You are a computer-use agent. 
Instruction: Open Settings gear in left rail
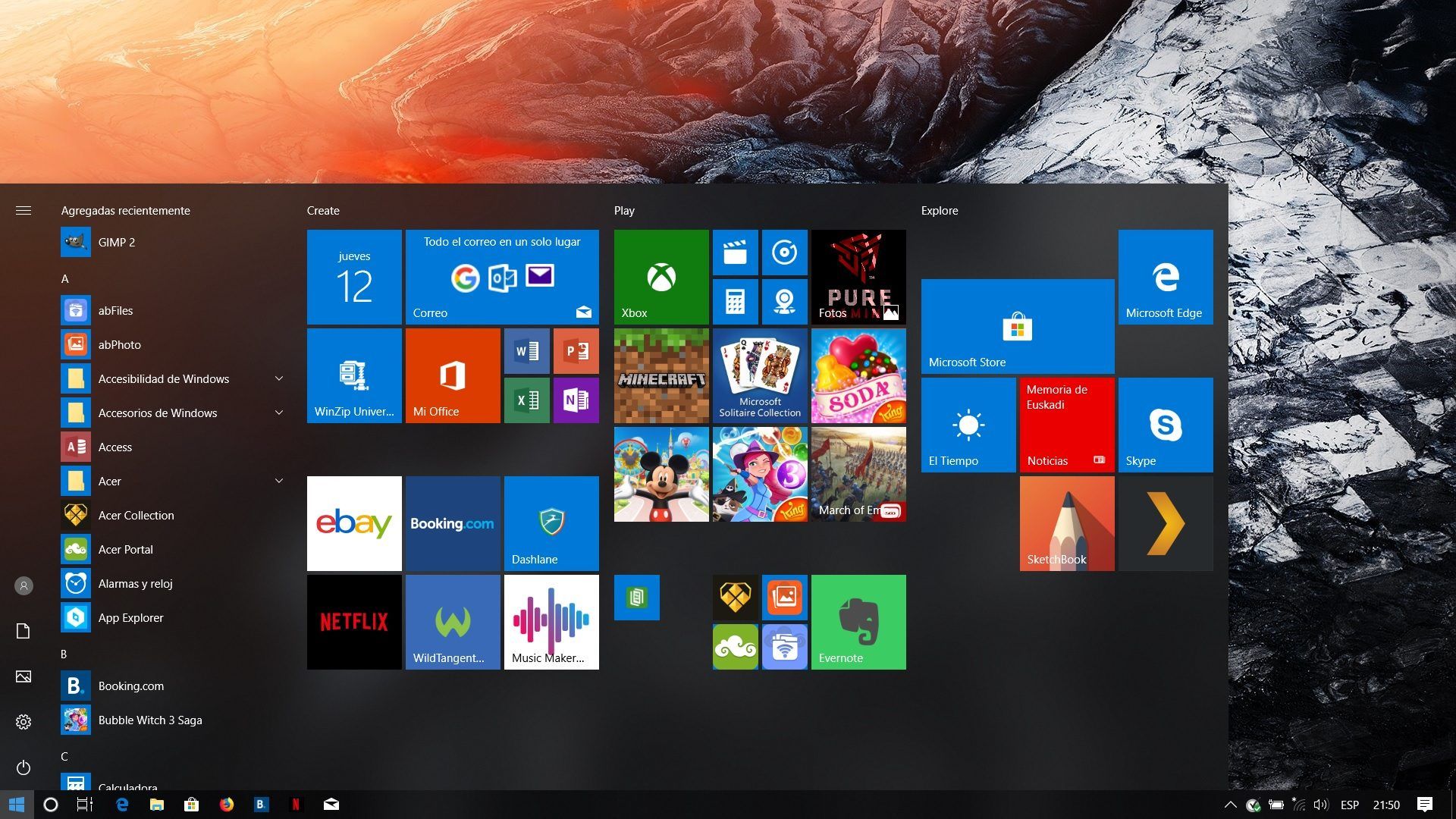[x=24, y=722]
